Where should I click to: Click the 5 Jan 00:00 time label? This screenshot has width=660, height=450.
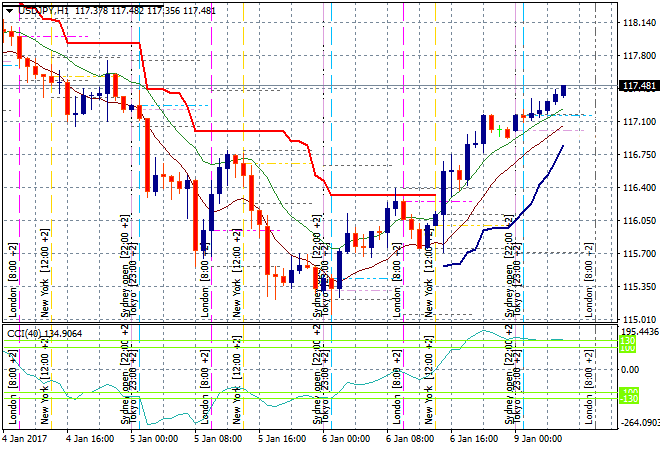tap(154, 439)
